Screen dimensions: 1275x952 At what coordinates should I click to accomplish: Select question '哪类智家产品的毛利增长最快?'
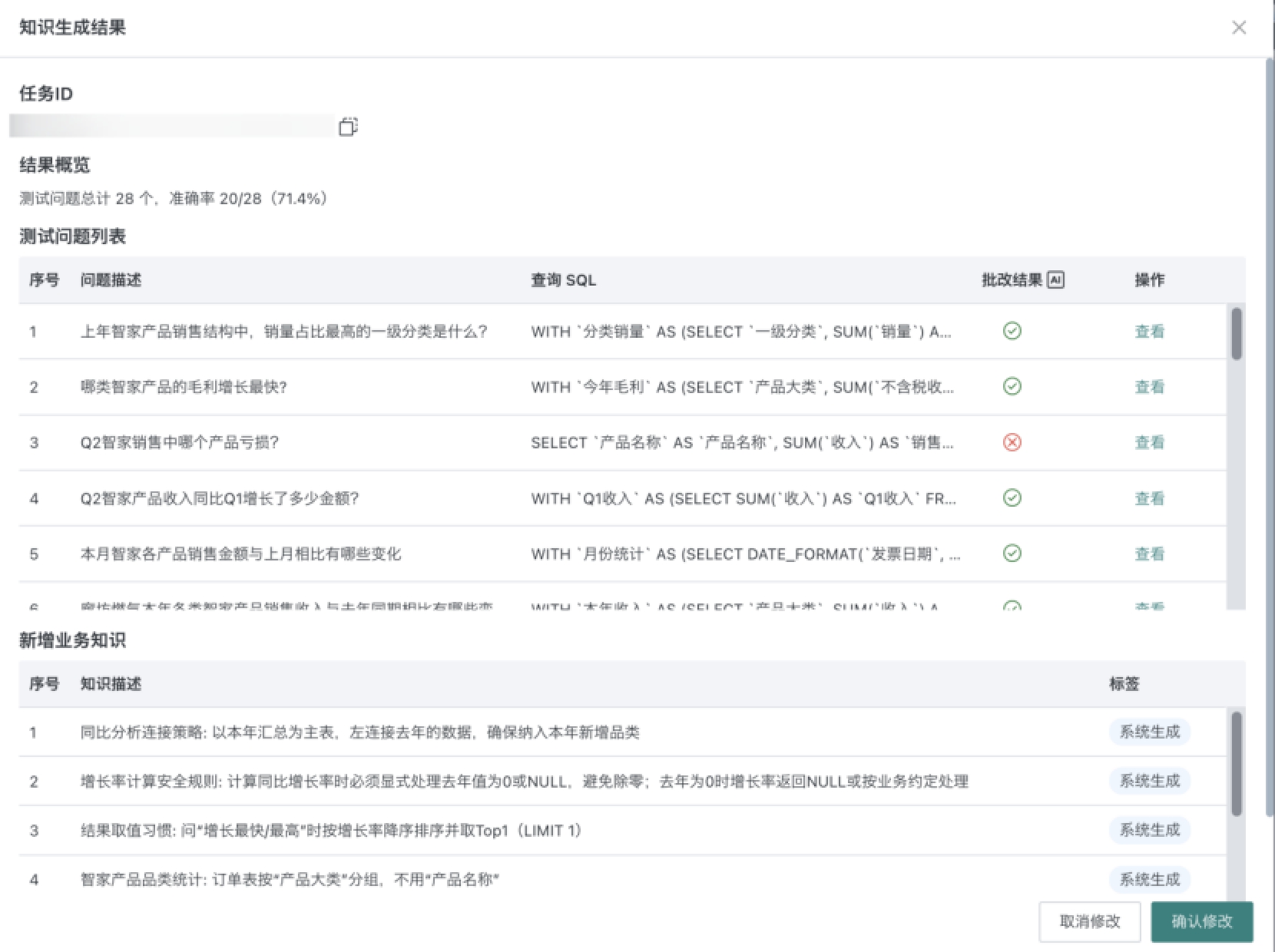tap(184, 387)
